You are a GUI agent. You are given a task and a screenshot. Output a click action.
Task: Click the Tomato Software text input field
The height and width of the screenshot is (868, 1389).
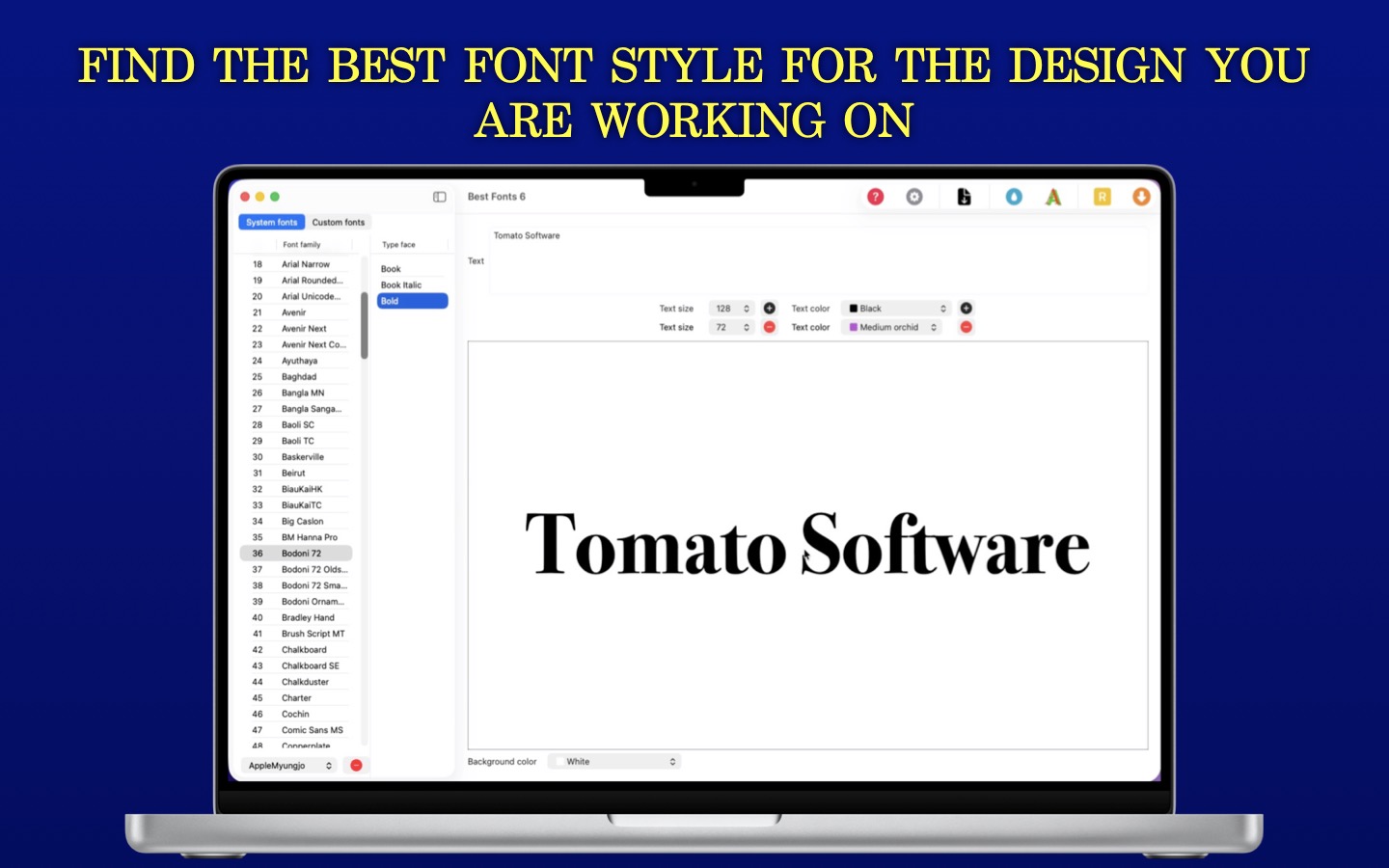818,260
